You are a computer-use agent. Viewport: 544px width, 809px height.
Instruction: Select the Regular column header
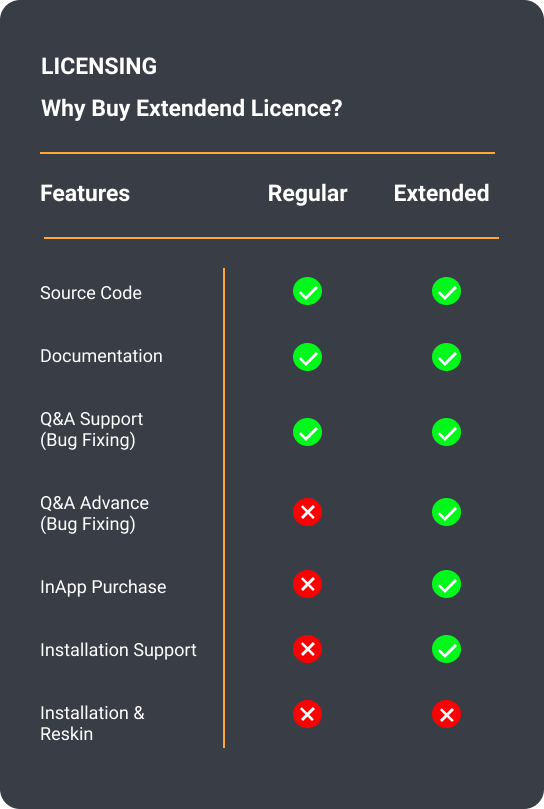pos(308,194)
